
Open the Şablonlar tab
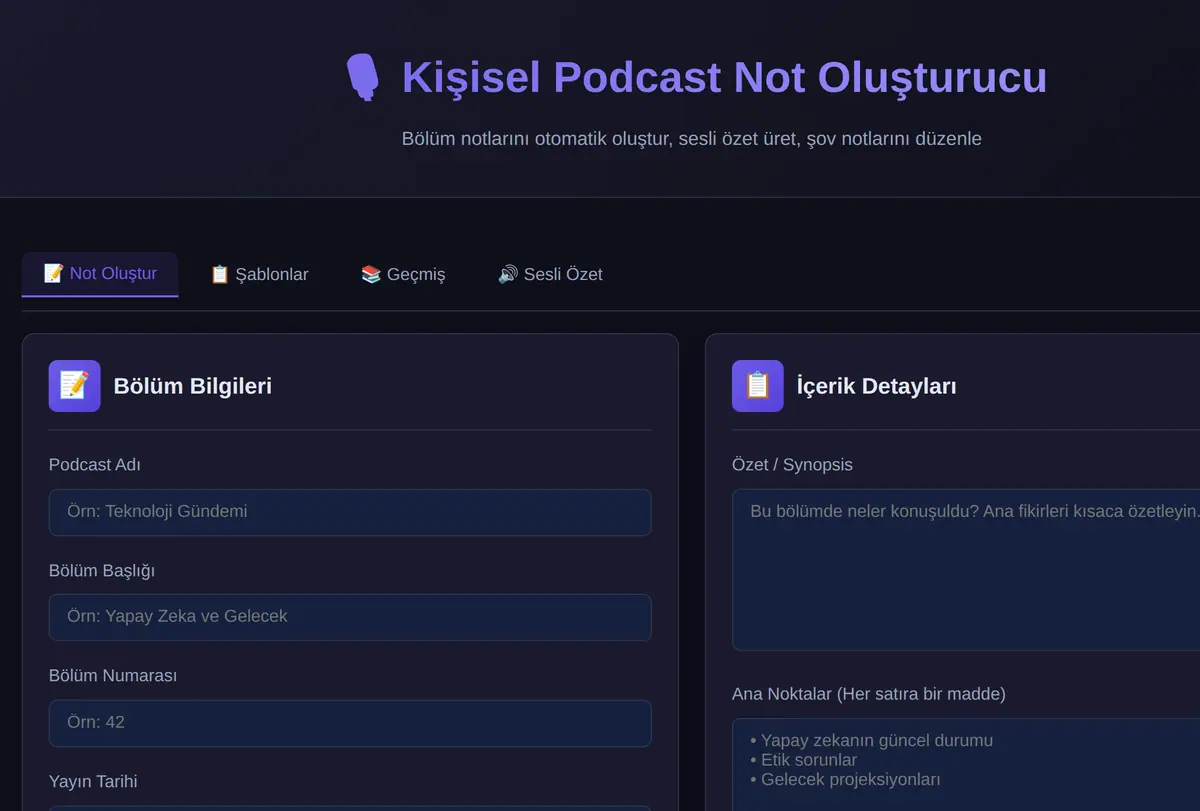pos(259,274)
